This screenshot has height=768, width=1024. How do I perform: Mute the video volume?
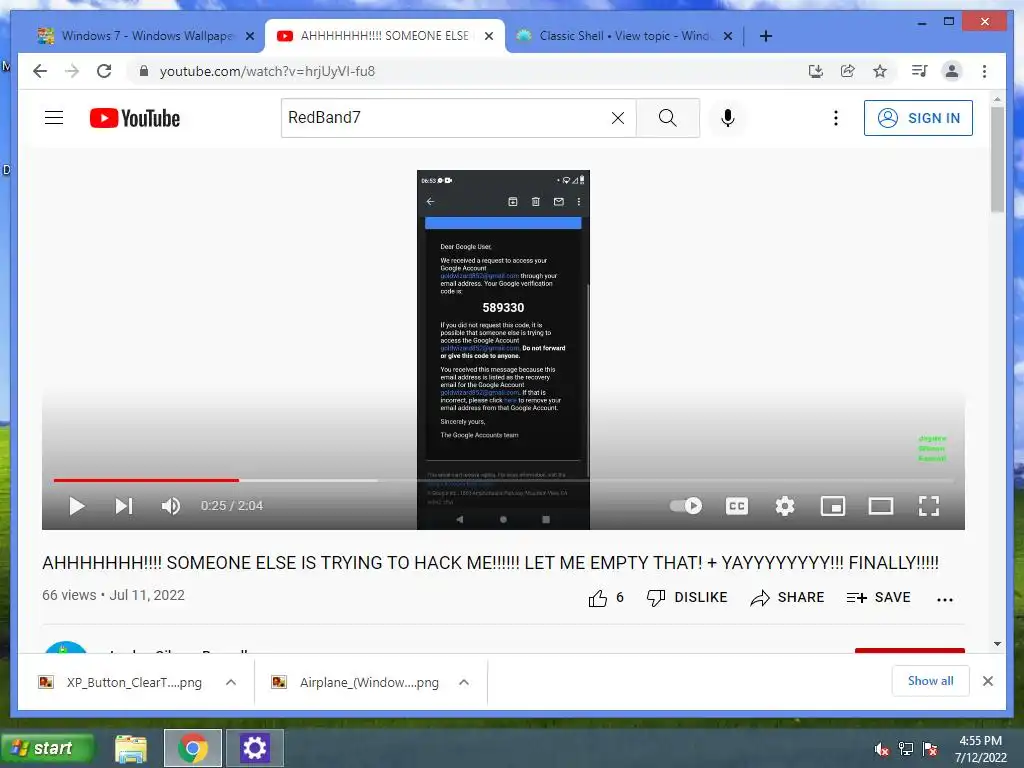(x=170, y=506)
